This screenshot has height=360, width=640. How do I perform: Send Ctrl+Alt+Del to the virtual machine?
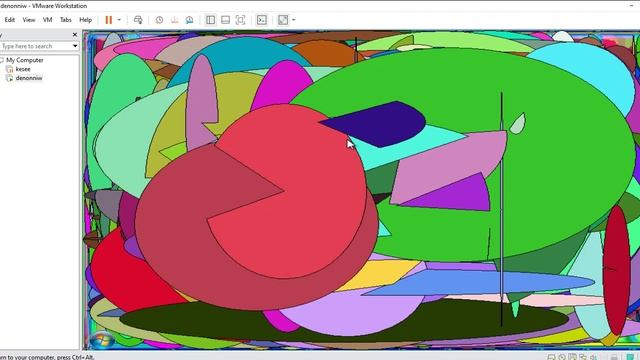coord(138,20)
